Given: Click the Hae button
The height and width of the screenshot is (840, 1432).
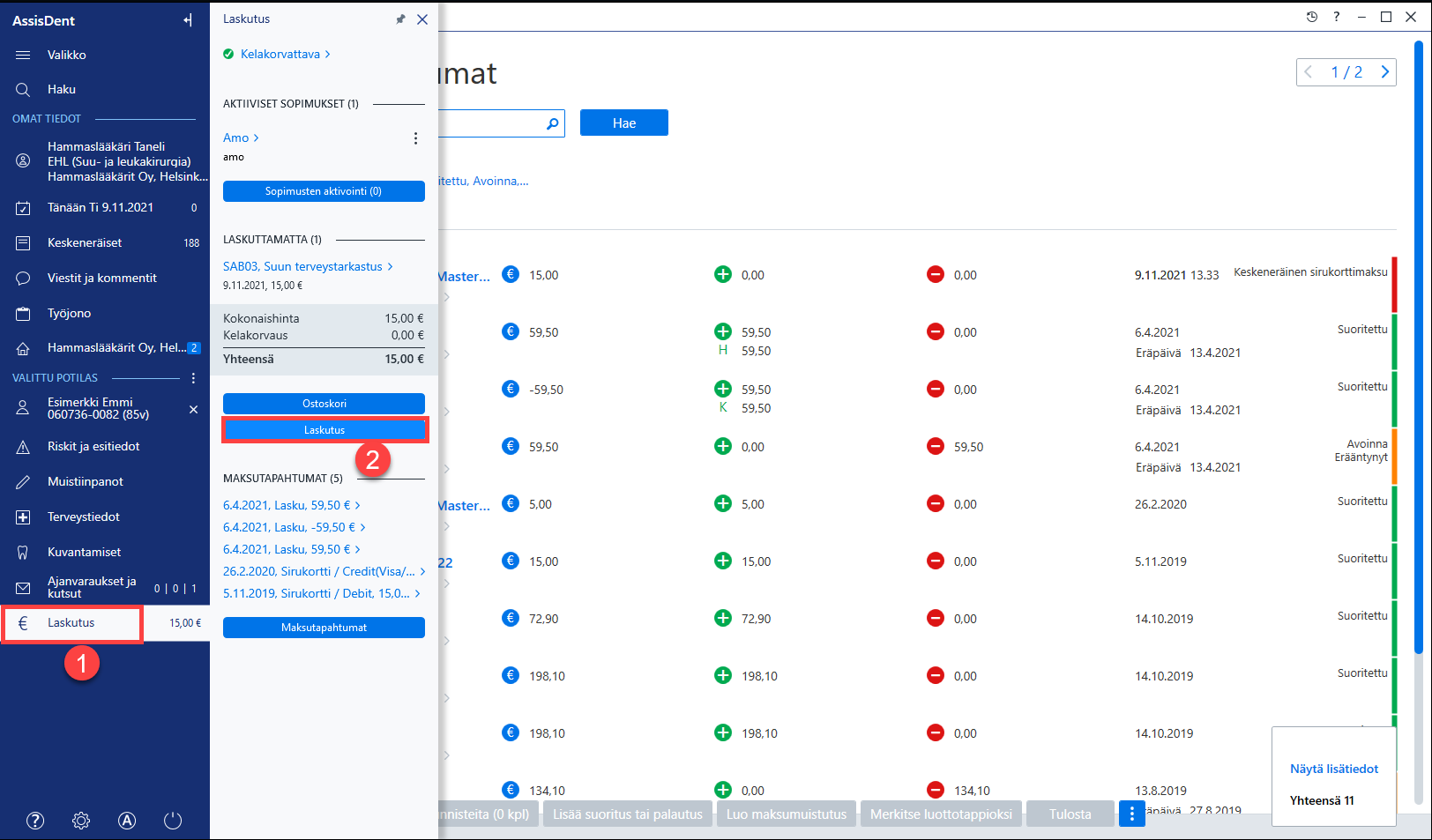Looking at the screenshot, I should click(x=624, y=123).
